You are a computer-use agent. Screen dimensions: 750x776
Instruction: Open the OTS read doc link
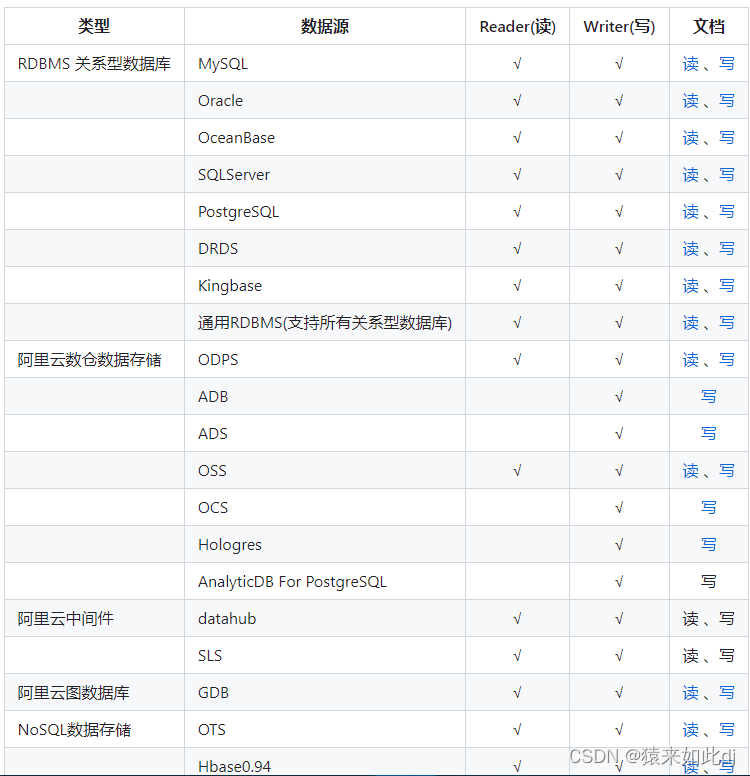coord(691,729)
